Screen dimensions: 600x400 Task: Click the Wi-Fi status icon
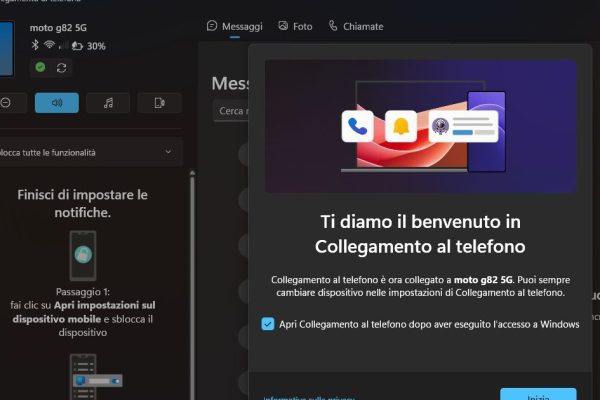pos(49,45)
